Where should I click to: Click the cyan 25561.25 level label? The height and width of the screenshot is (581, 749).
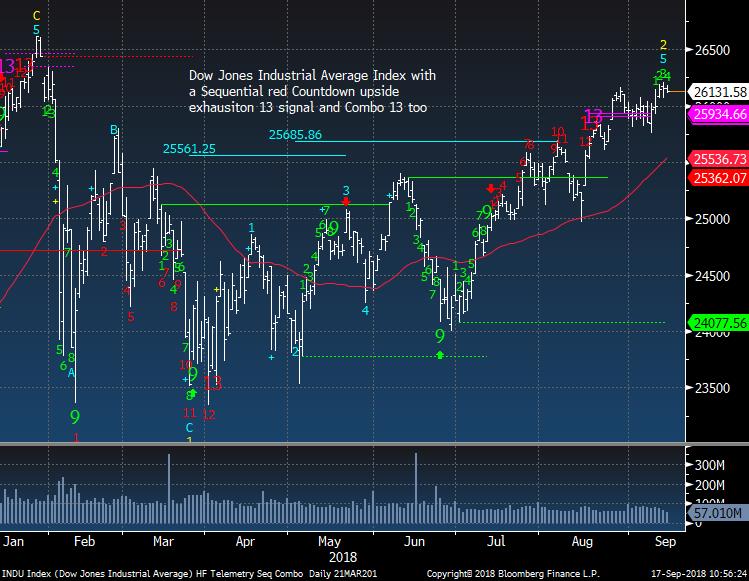coord(189,149)
